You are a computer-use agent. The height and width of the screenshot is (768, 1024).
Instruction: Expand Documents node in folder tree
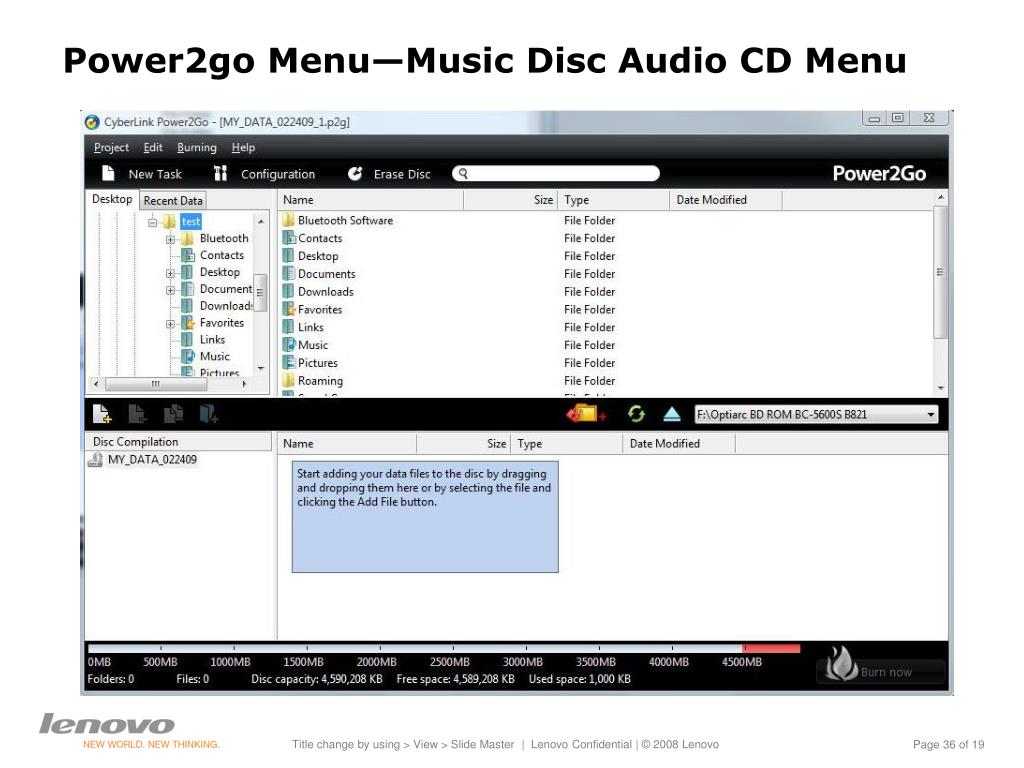click(x=170, y=290)
